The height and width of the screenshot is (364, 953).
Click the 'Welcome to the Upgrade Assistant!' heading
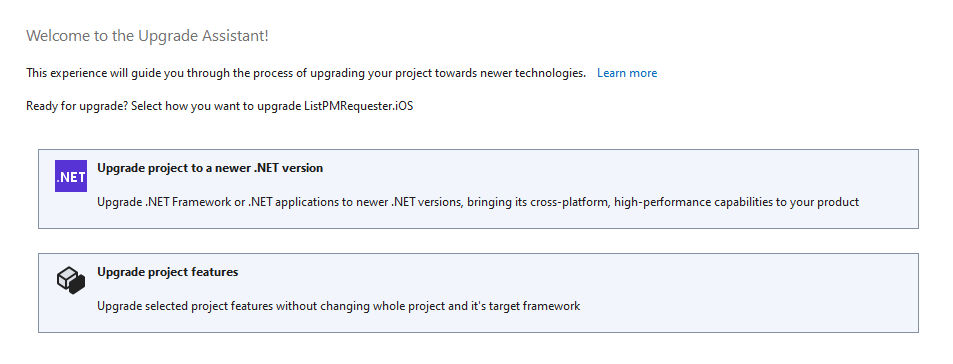coord(147,36)
